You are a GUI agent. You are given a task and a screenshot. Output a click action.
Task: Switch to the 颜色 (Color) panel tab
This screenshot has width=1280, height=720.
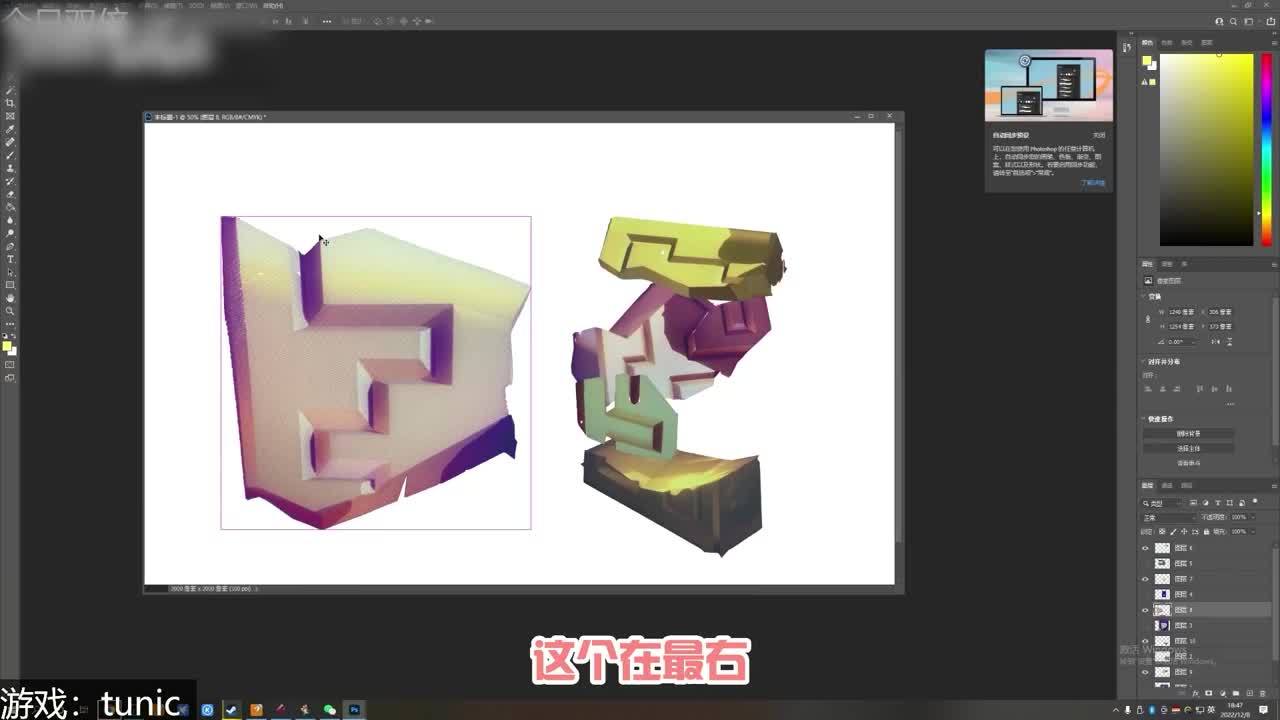pyautogui.click(x=1148, y=43)
